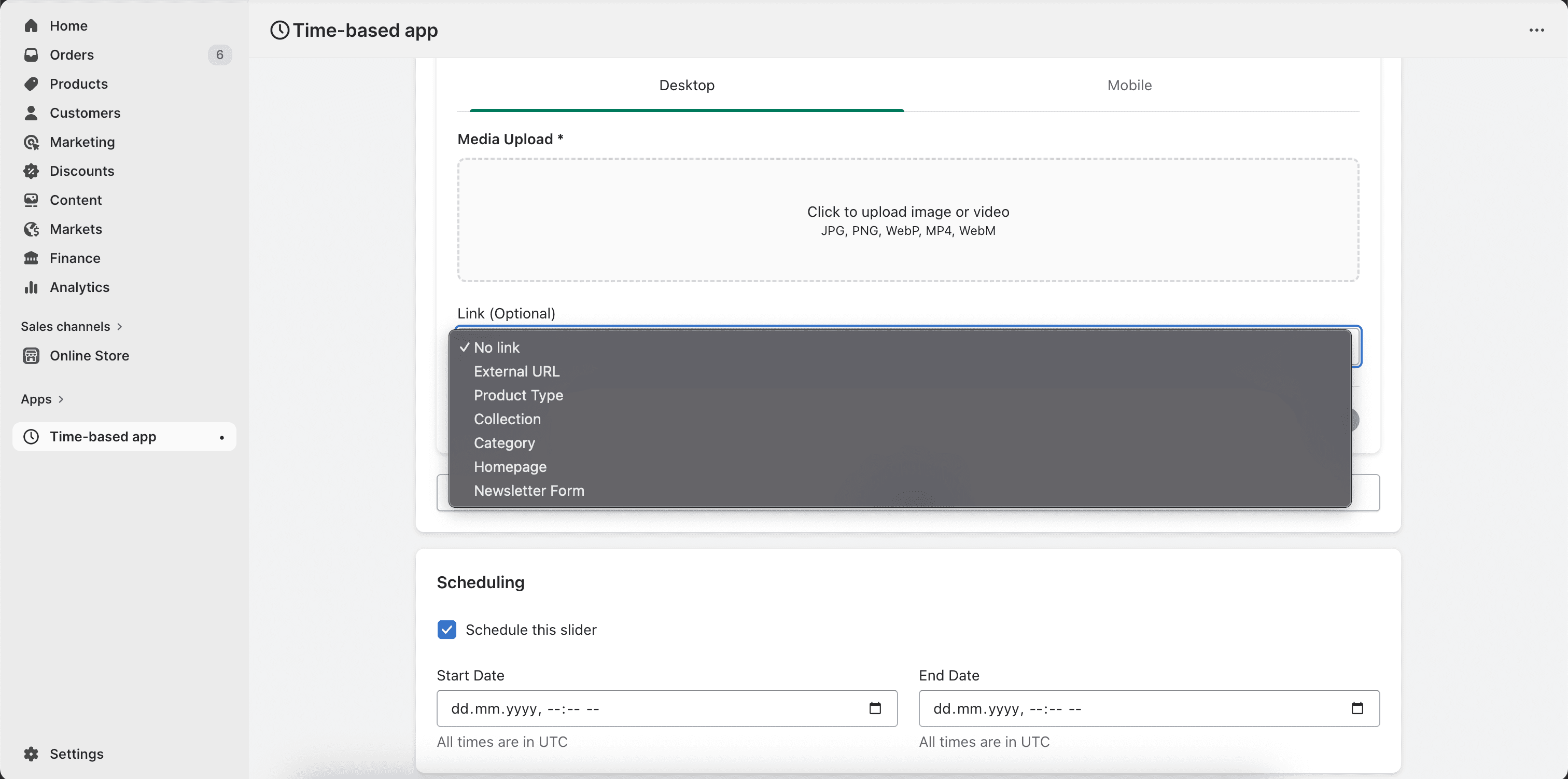This screenshot has height=779, width=1568.
Task: Expand the Sales channels section
Action: point(72,326)
